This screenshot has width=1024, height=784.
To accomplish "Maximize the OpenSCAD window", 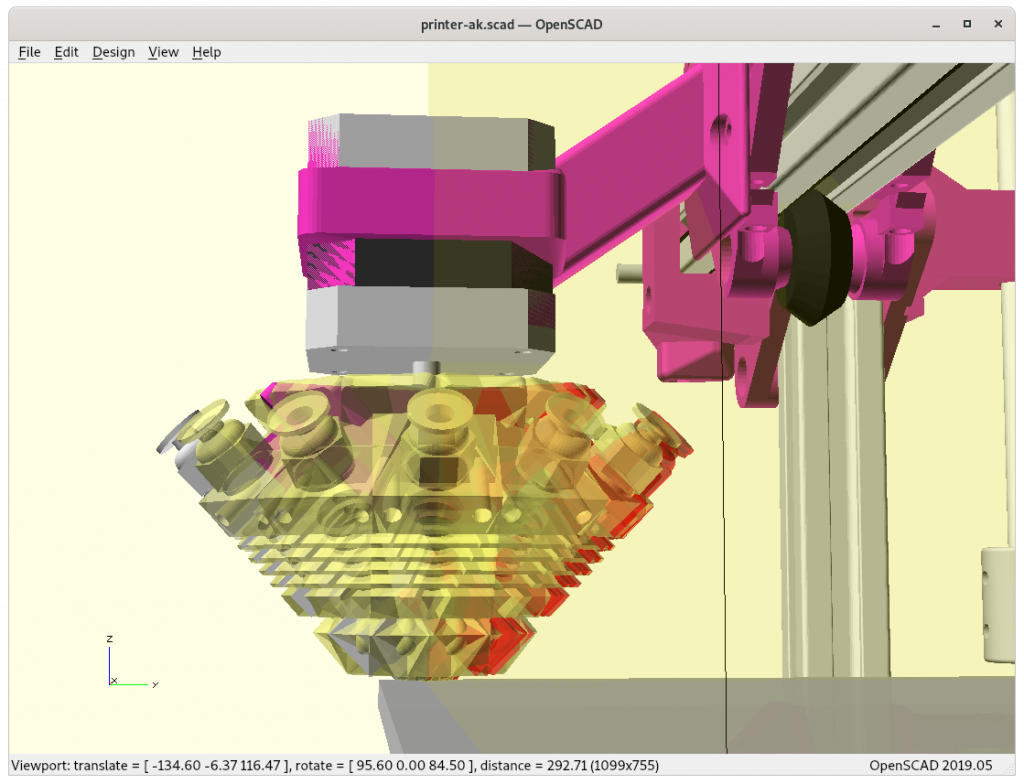I will 967,24.
